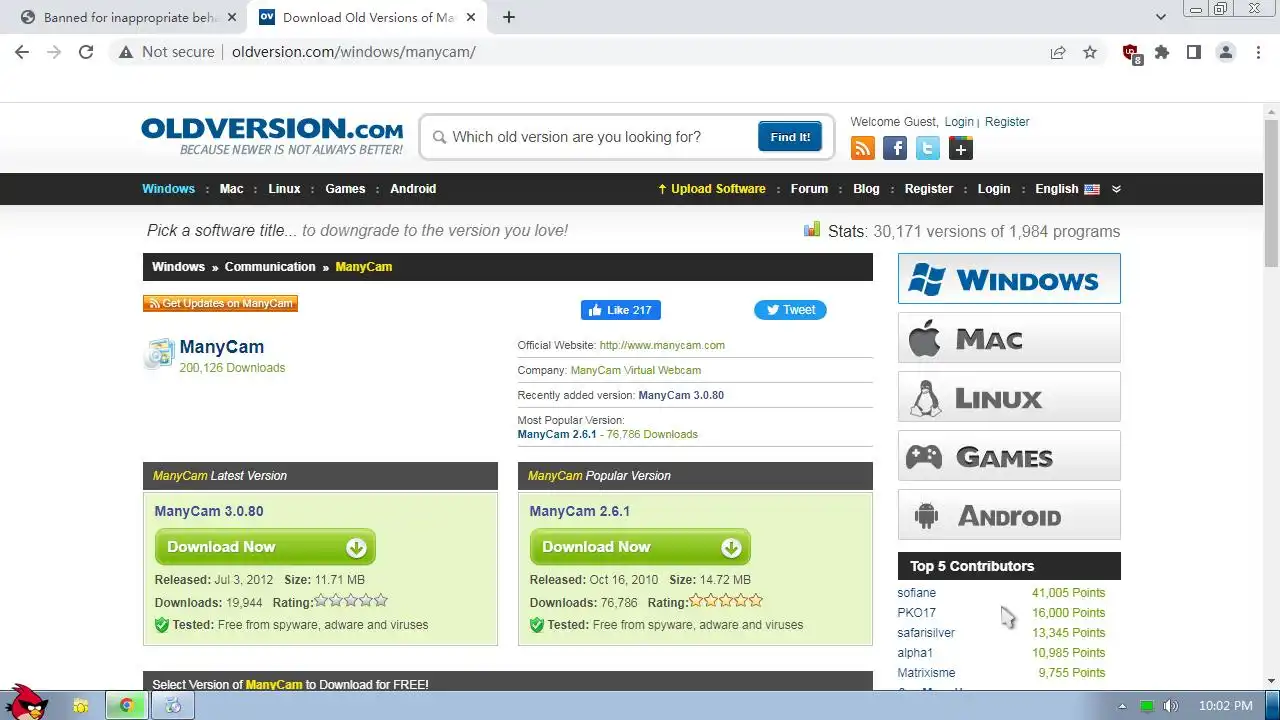This screenshot has height=720, width=1280.
Task: Click Upload Software in nav bar
Action: 712,189
